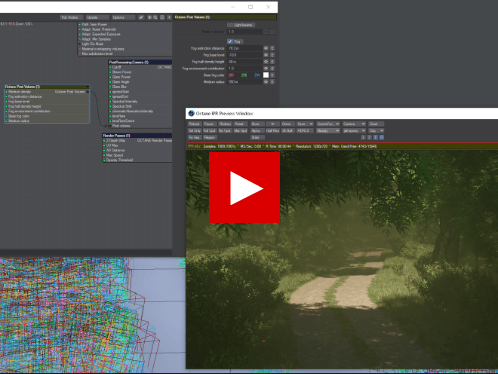Open the Save dropdown in the IPR toolbar
Screen dimensions: 498x374
(x=305, y=124)
